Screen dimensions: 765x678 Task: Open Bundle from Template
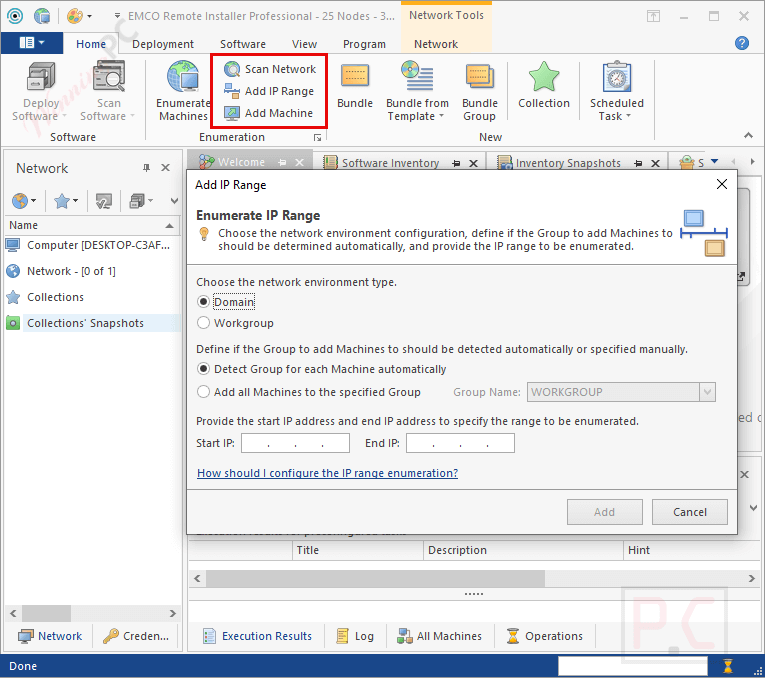tap(417, 91)
